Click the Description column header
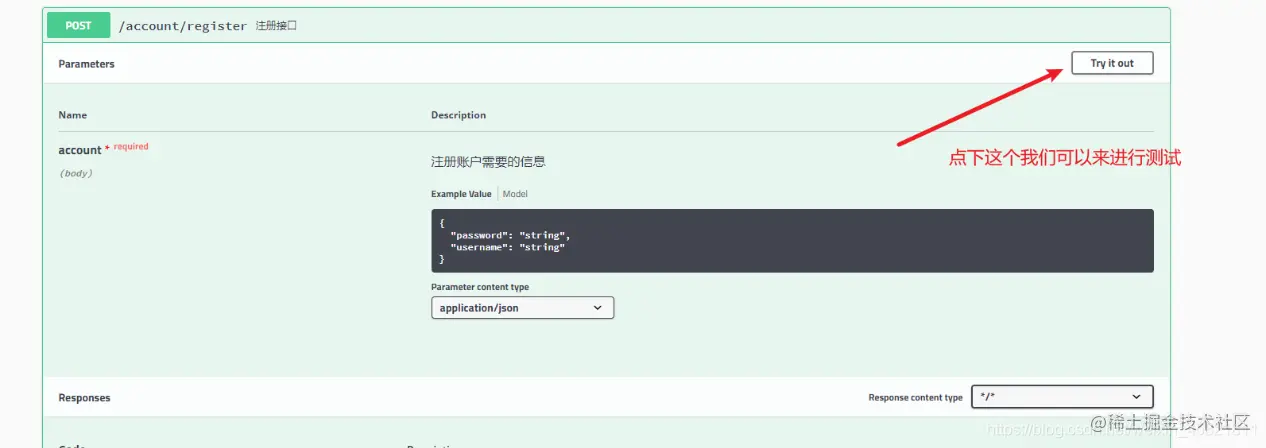1266x448 pixels. 458,115
